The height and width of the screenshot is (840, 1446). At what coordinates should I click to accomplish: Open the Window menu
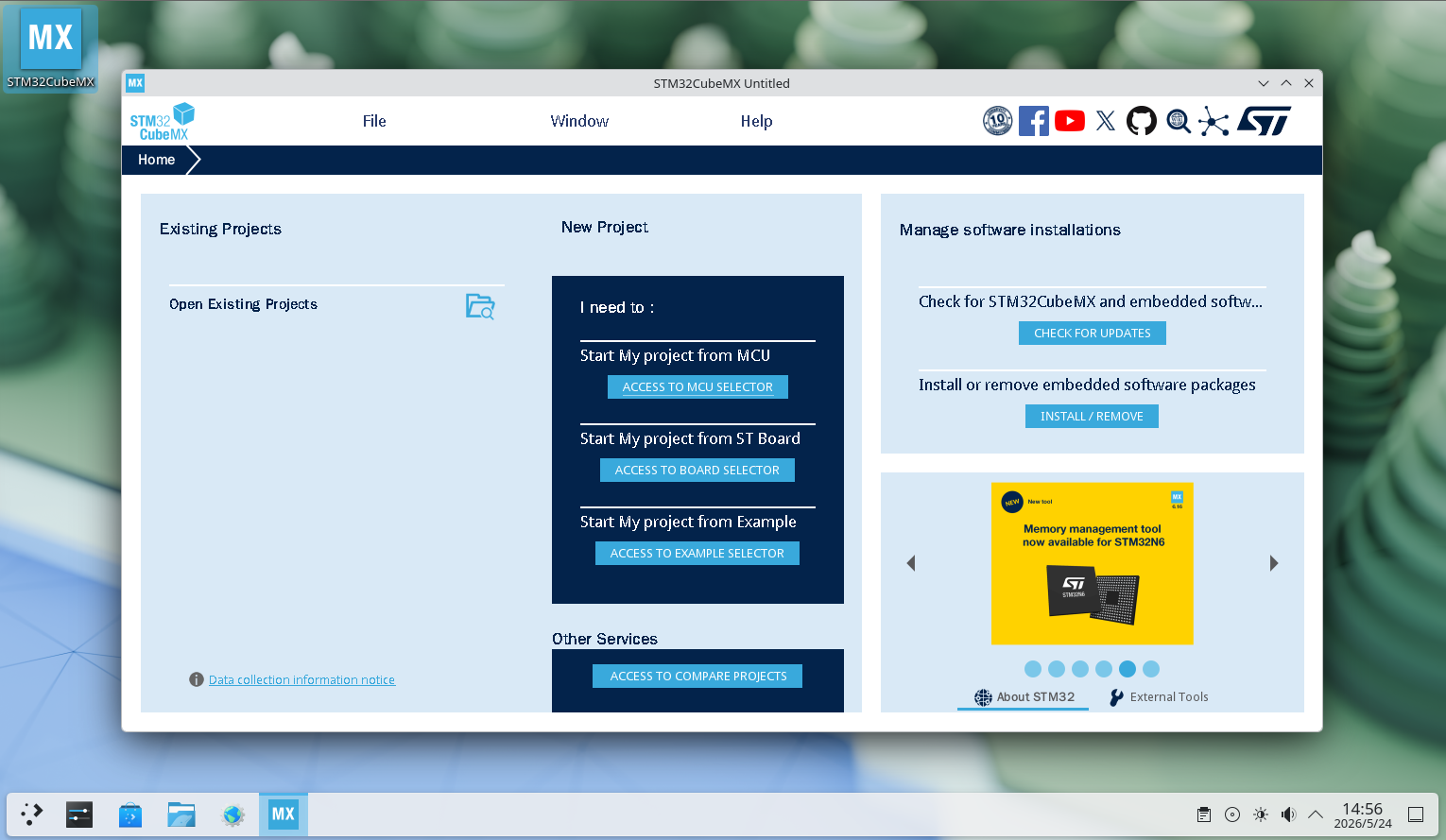coord(579,121)
